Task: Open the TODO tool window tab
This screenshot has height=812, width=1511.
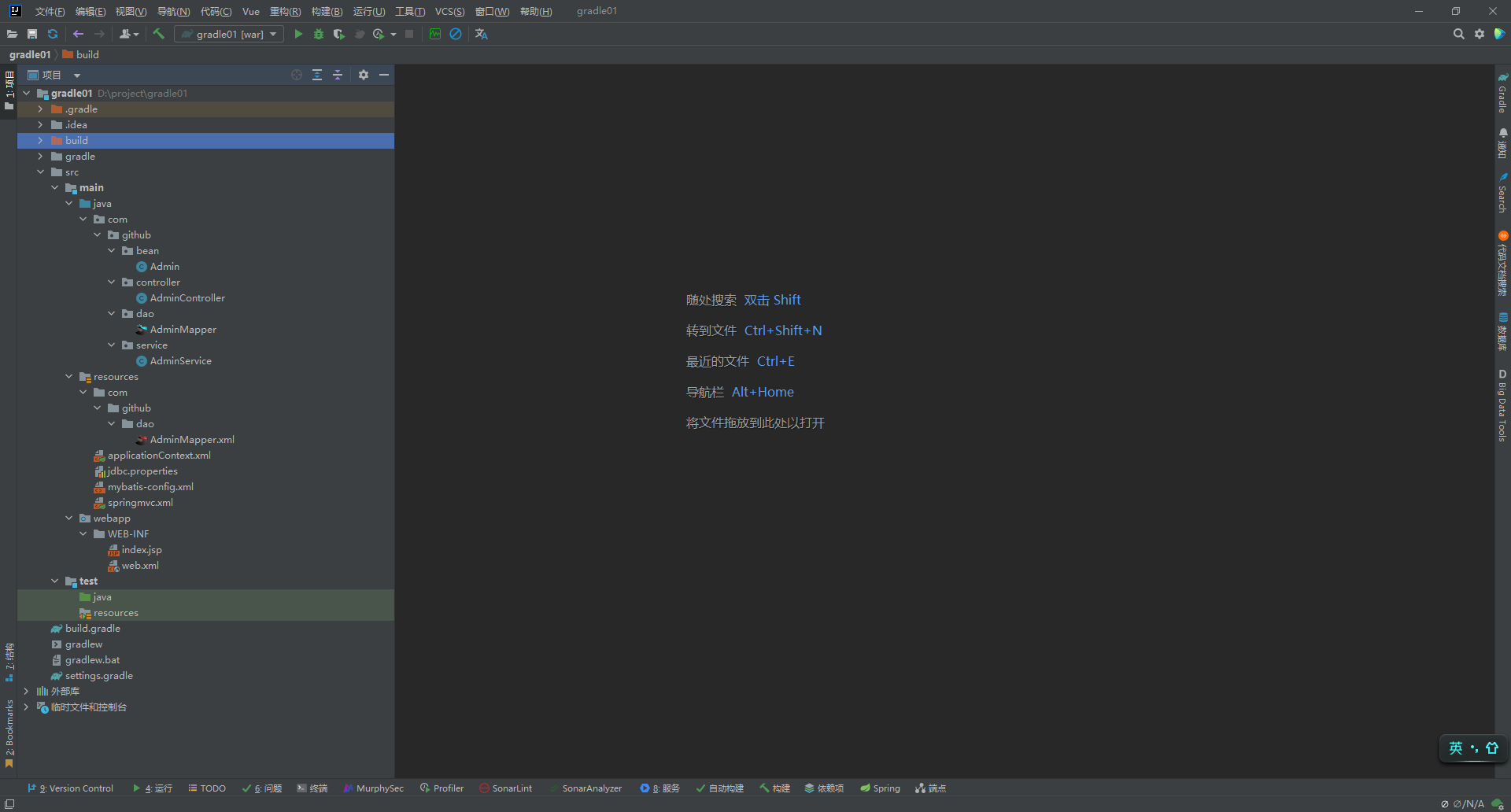Action: click(207, 788)
